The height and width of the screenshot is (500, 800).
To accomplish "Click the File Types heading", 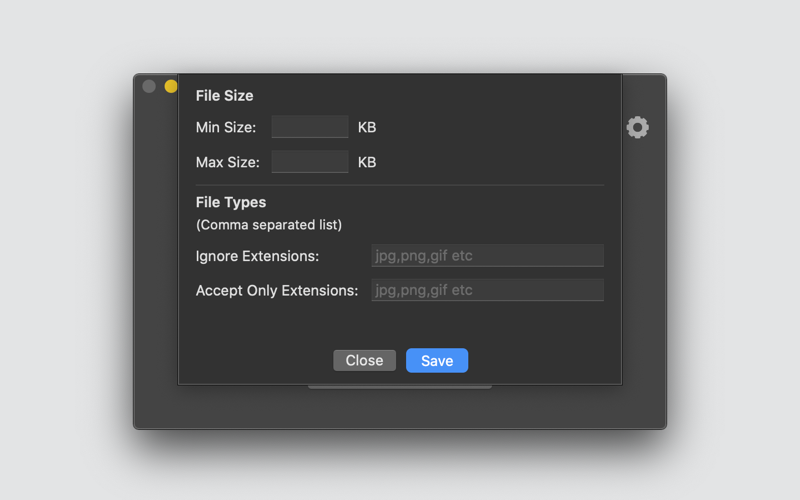I will 231,202.
